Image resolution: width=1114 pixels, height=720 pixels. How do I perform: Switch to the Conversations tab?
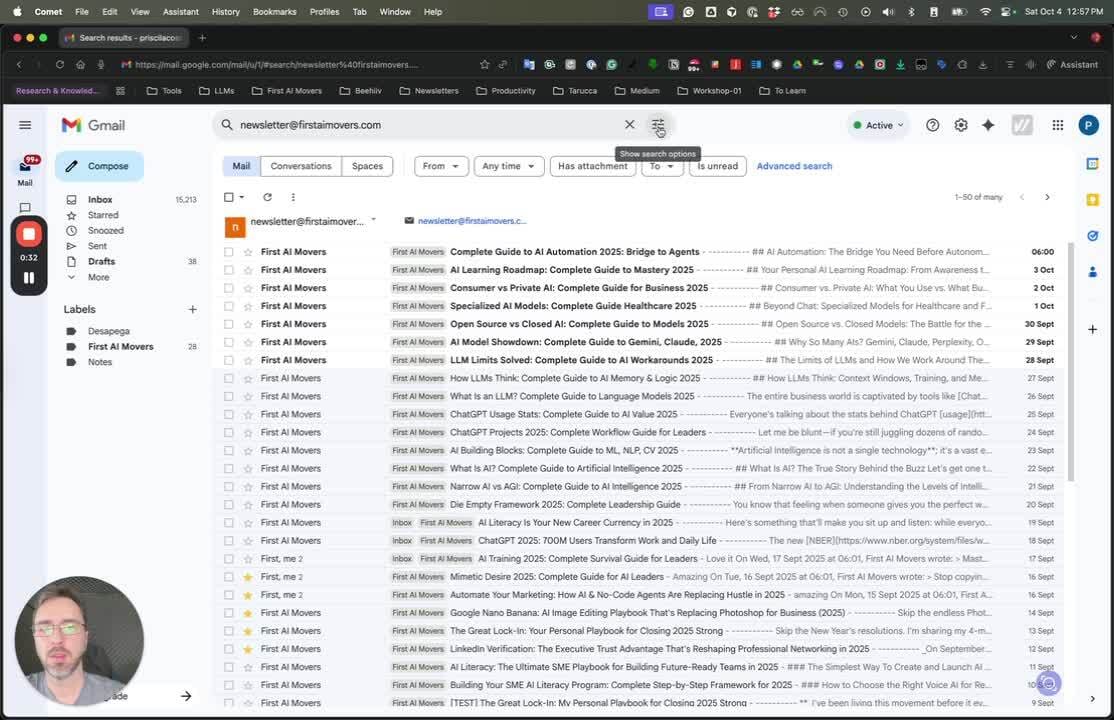(300, 166)
